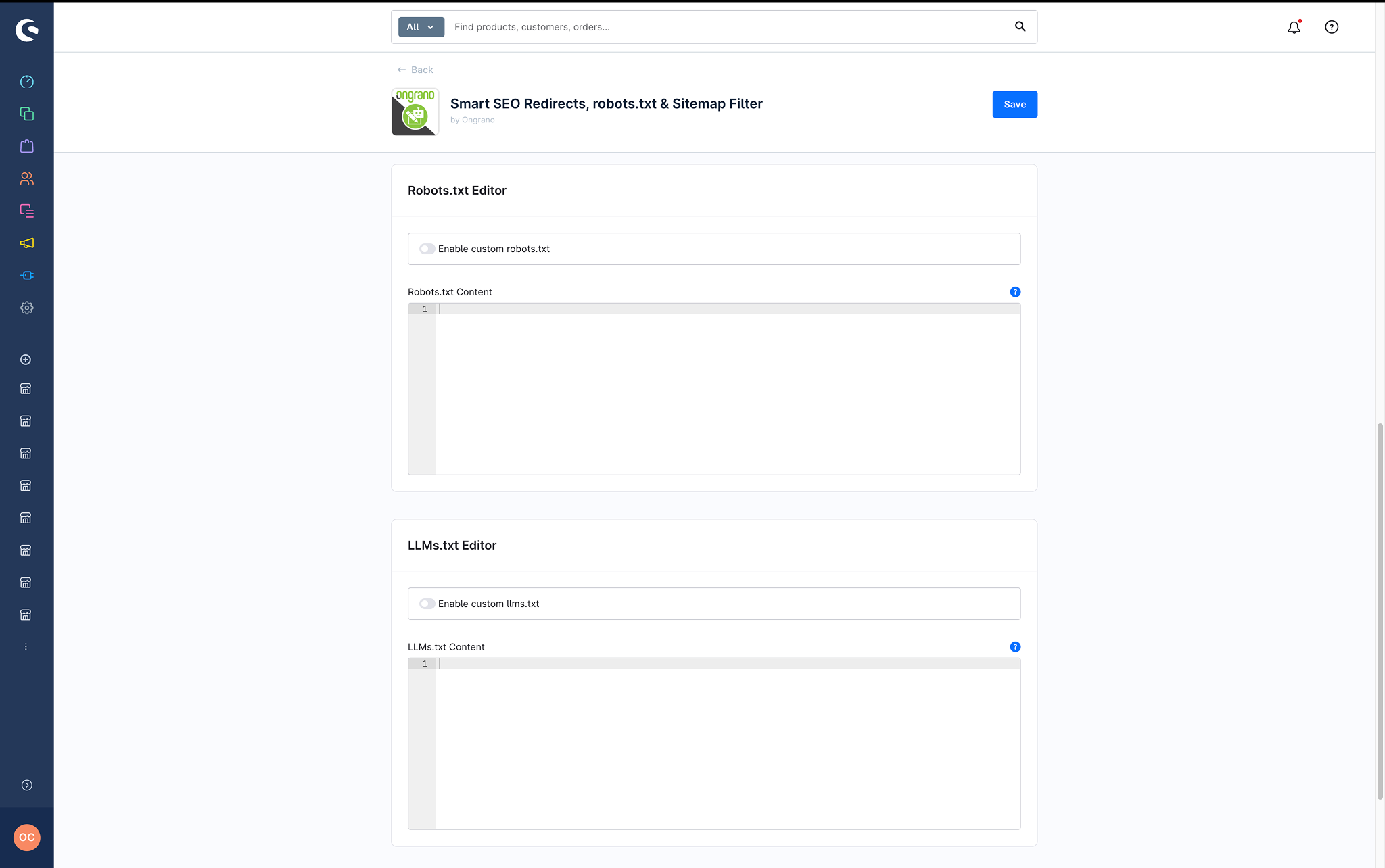Click the 'LLMs.txt Content' label
The height and width of the screenshot is (868, 1385).
(x=446, y=647)
